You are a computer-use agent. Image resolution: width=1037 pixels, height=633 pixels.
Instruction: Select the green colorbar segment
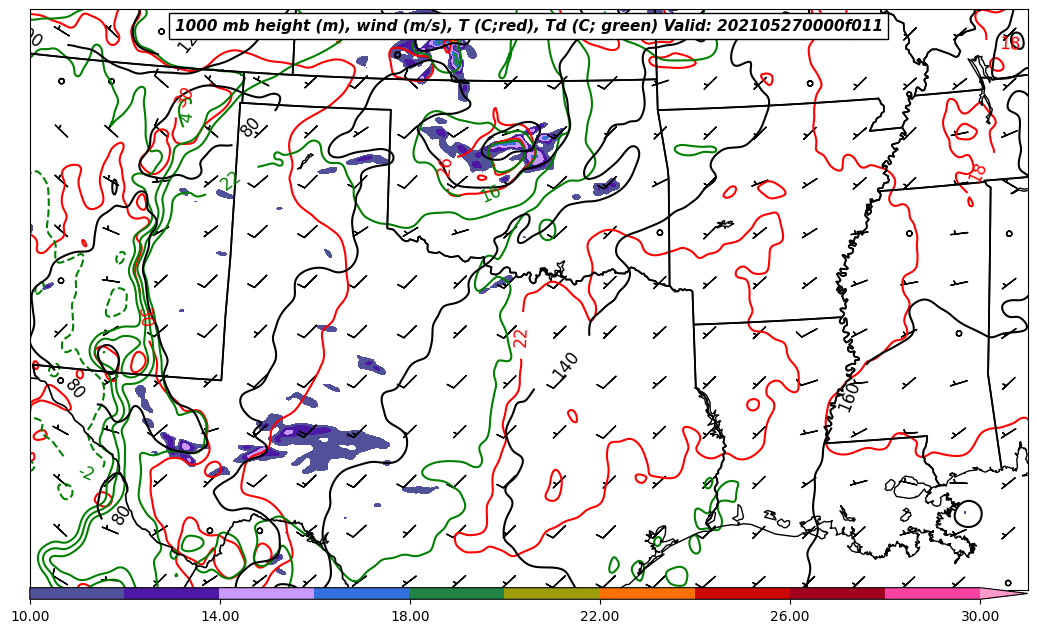[x=457, y=593]
